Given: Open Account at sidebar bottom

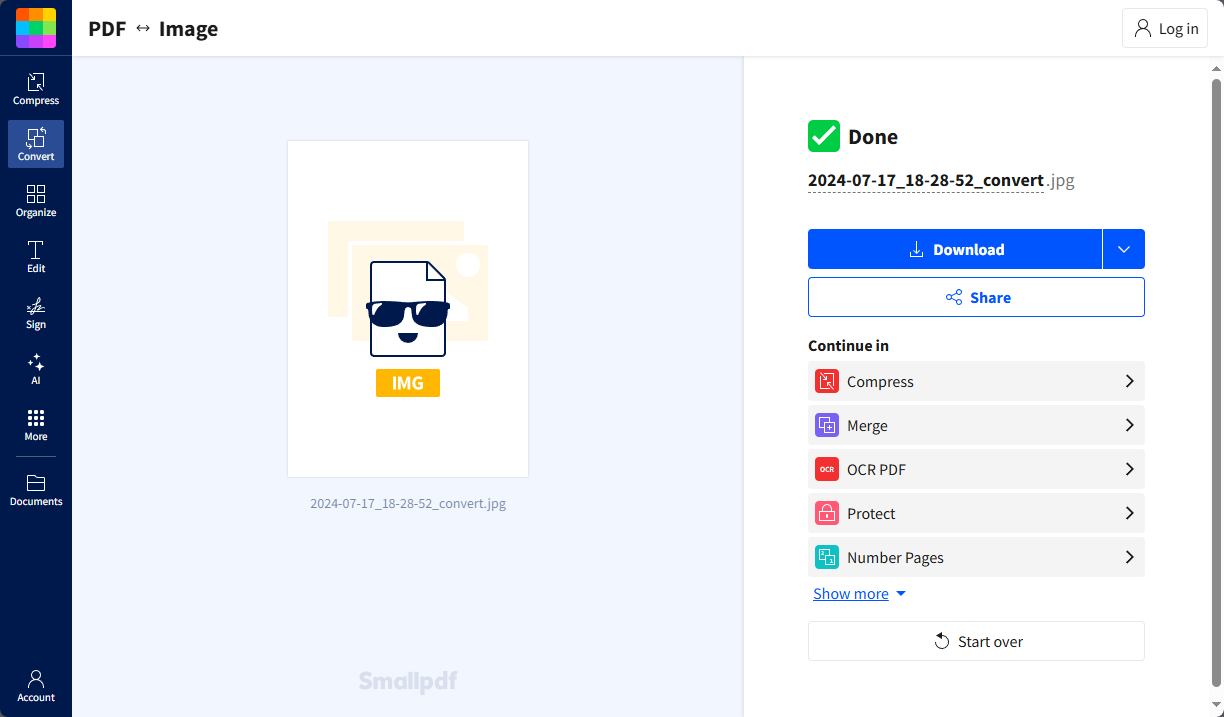Looking at the screenshot, I should [x=36, y=686].
